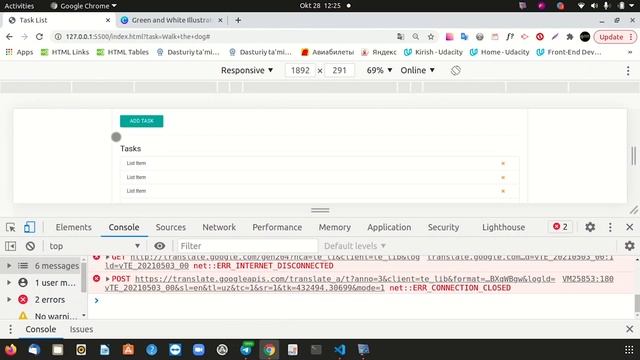
Task: Expand the GET error entry triangle
Action: pyautogui.click(x=107, y=257)
